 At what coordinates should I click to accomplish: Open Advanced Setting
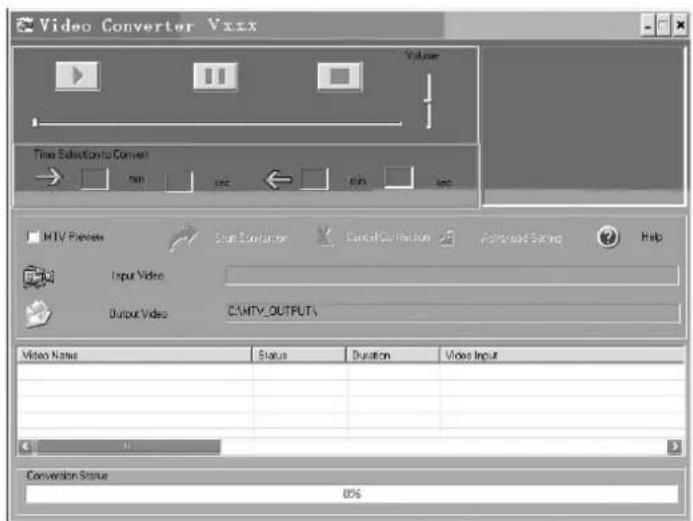[x=522, y=239]
